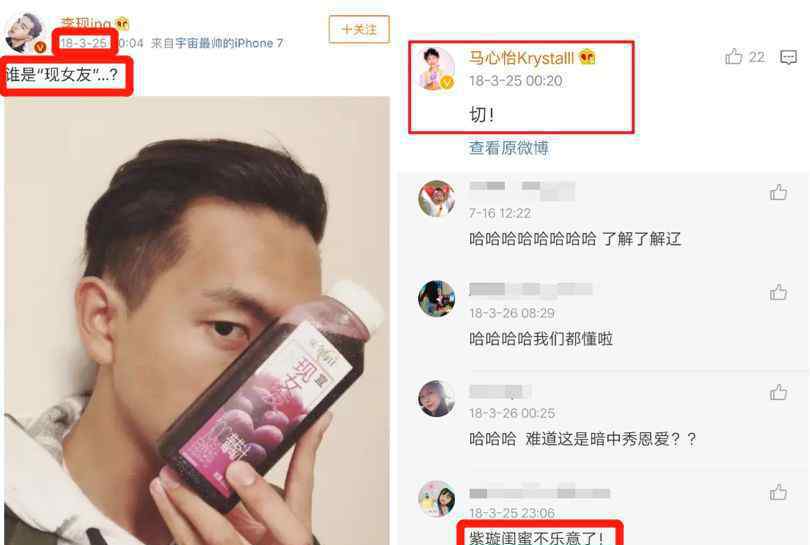Open the post author's profile avatar
Screen dimensions: 810x545
(x=24, y=33)
